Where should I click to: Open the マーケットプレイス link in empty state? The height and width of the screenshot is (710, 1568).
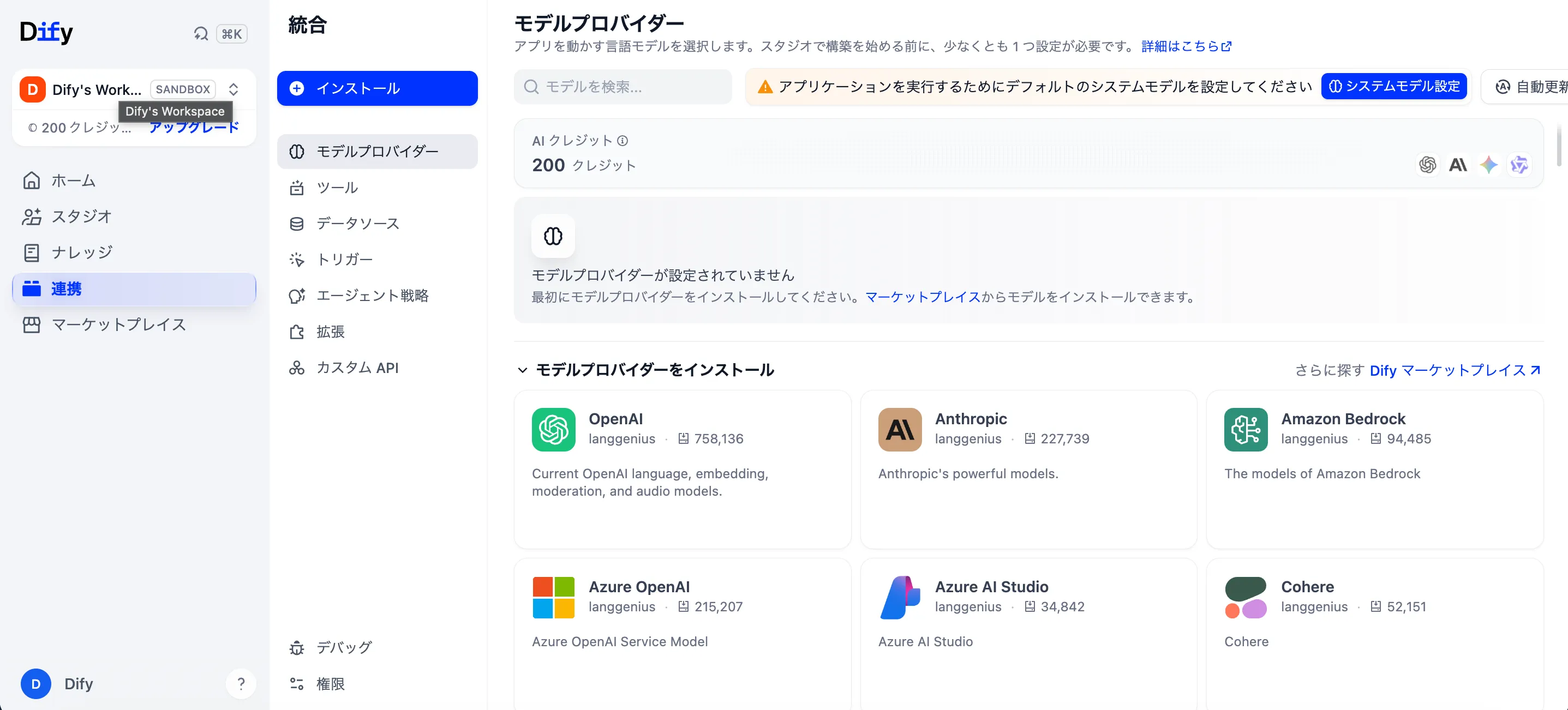(922, 297)
